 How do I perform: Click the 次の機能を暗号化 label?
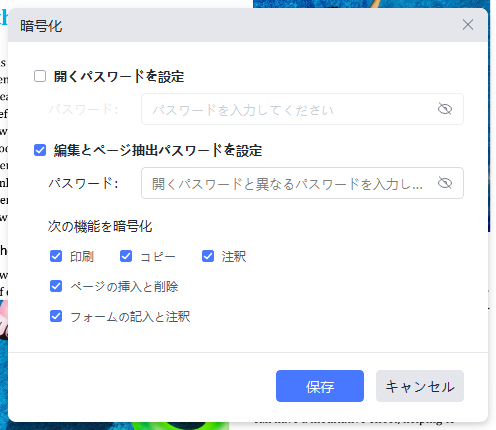pyautogui.click(x=100, y=226)
